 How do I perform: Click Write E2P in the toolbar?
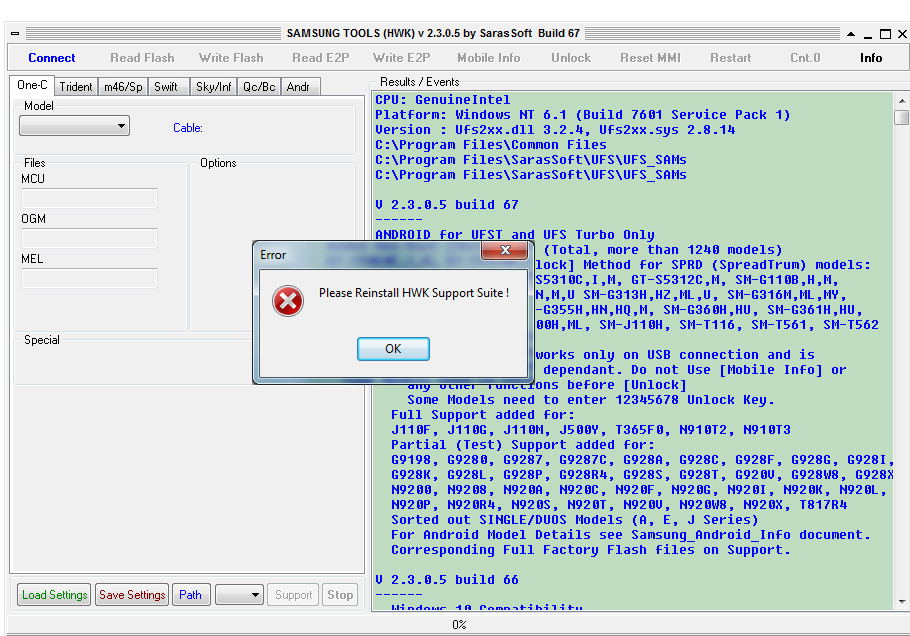401,58
